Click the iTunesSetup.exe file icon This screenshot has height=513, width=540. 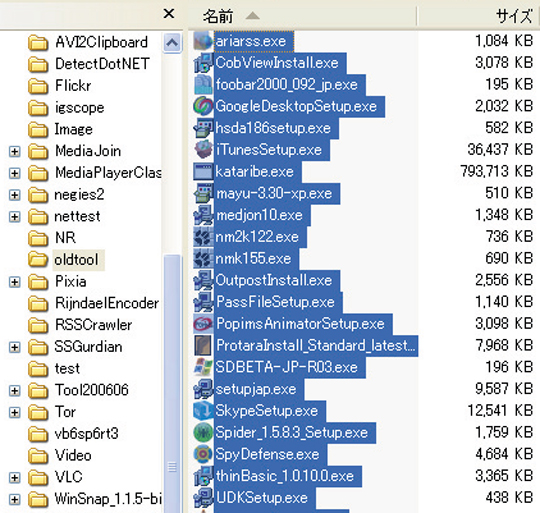coord(203,150)
